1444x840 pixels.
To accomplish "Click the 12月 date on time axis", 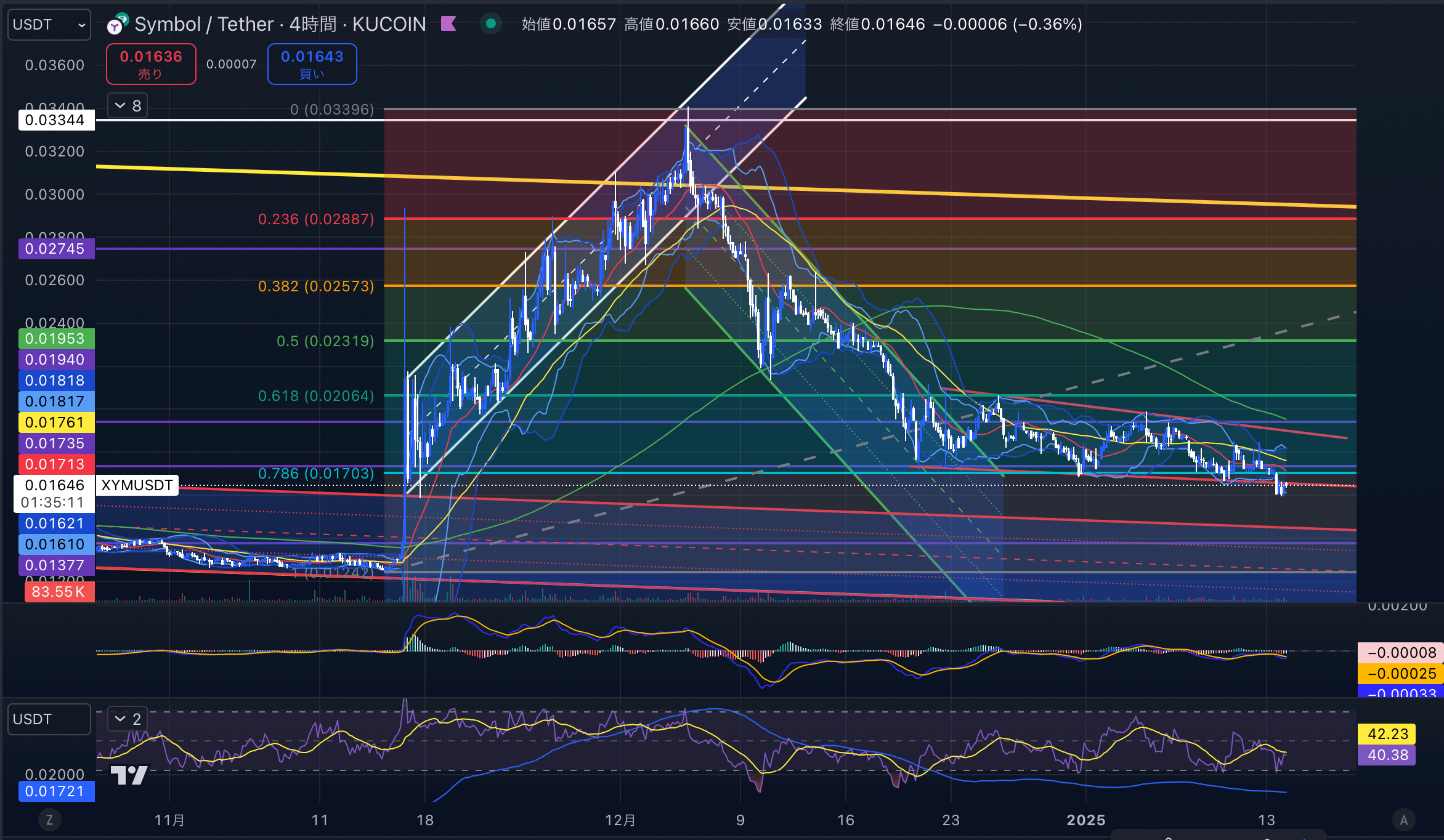I will click(620, 820).
